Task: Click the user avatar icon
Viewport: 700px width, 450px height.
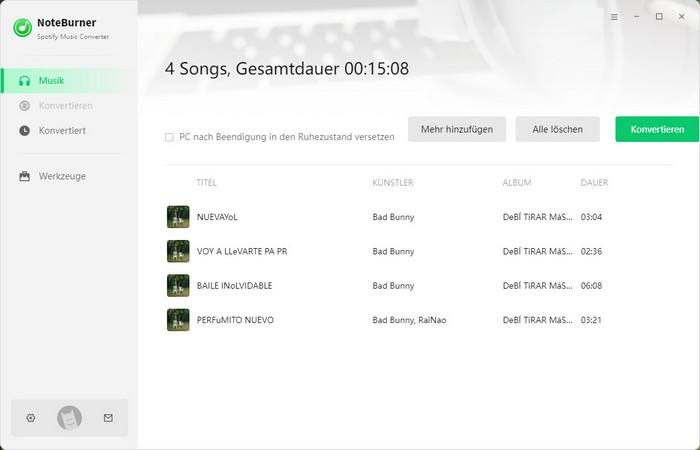Action: (69, 418)
